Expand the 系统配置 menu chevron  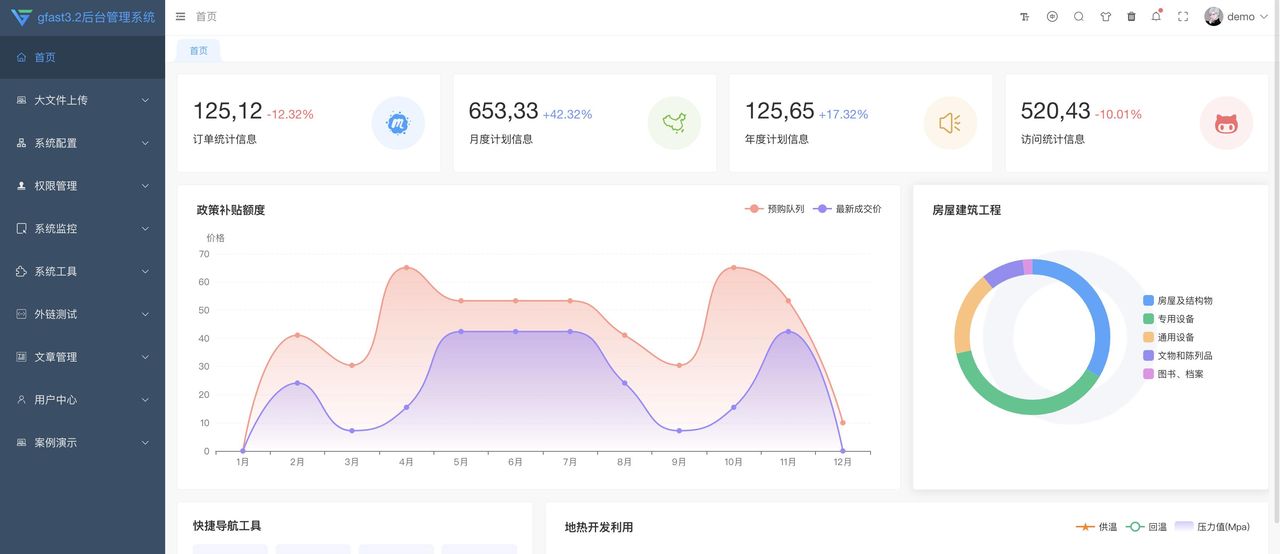pyautogui.click(x=145, y=143)
